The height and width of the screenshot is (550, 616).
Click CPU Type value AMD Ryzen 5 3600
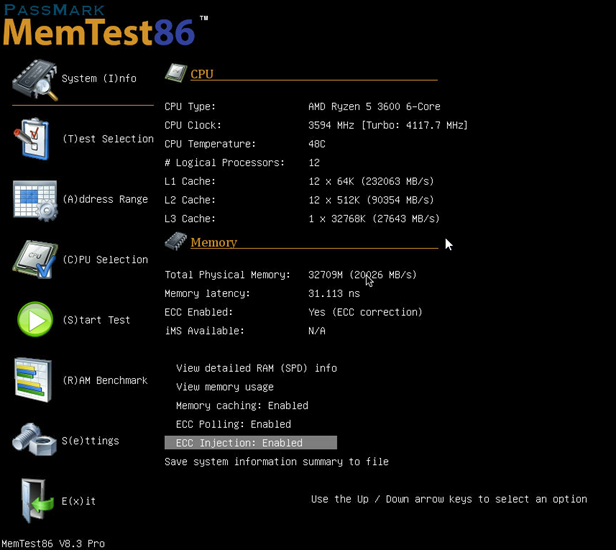click(374, 106)
